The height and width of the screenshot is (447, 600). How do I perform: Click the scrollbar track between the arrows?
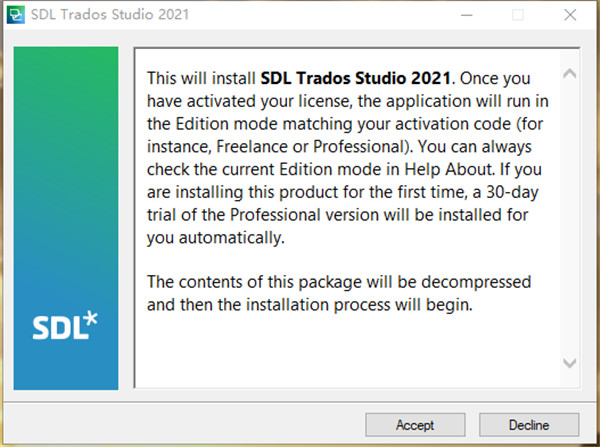click(569, 218)
